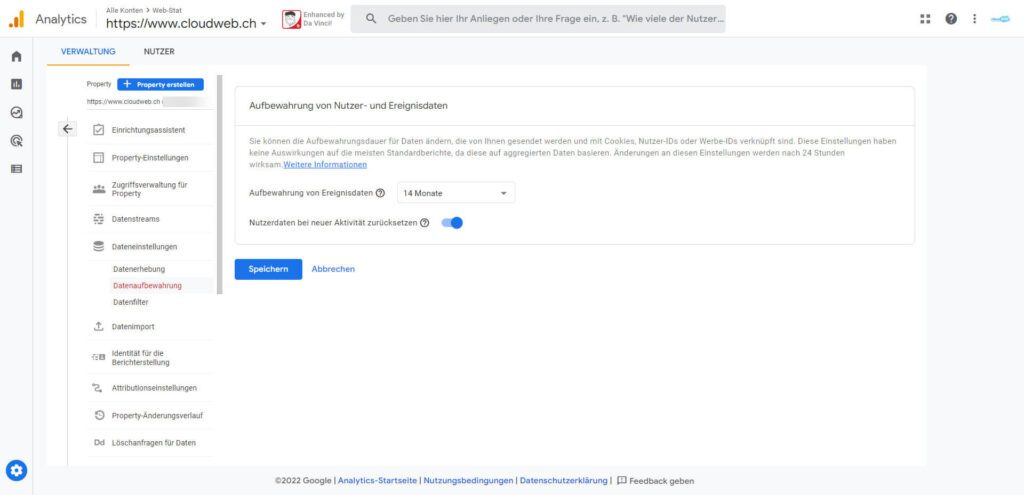This screenshot has width=1024, height=495.
Task: Open Datenfilter submenu item
Action: pyautogui.click(x=131, y=302)
